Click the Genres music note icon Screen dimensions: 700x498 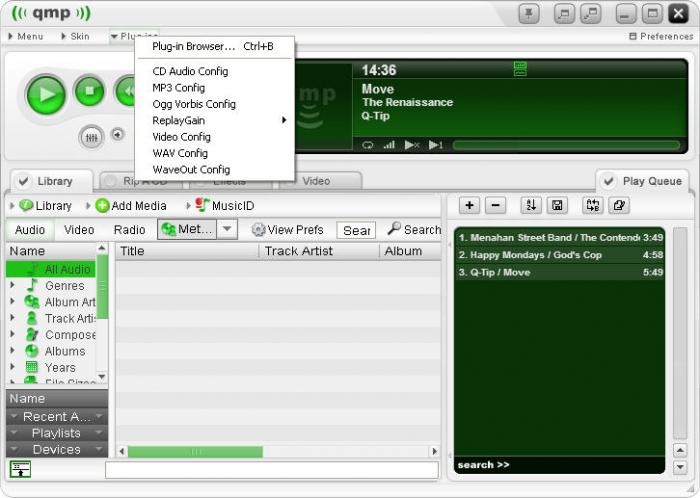(x=32, y=285)
